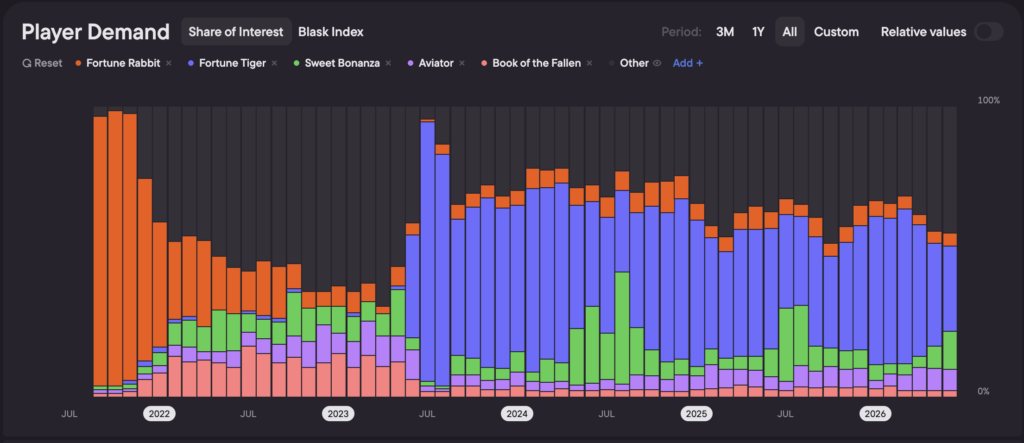Click the Add + link
Image resolution: width=1024 pixels, height=443 pixels.
(688, 63)
